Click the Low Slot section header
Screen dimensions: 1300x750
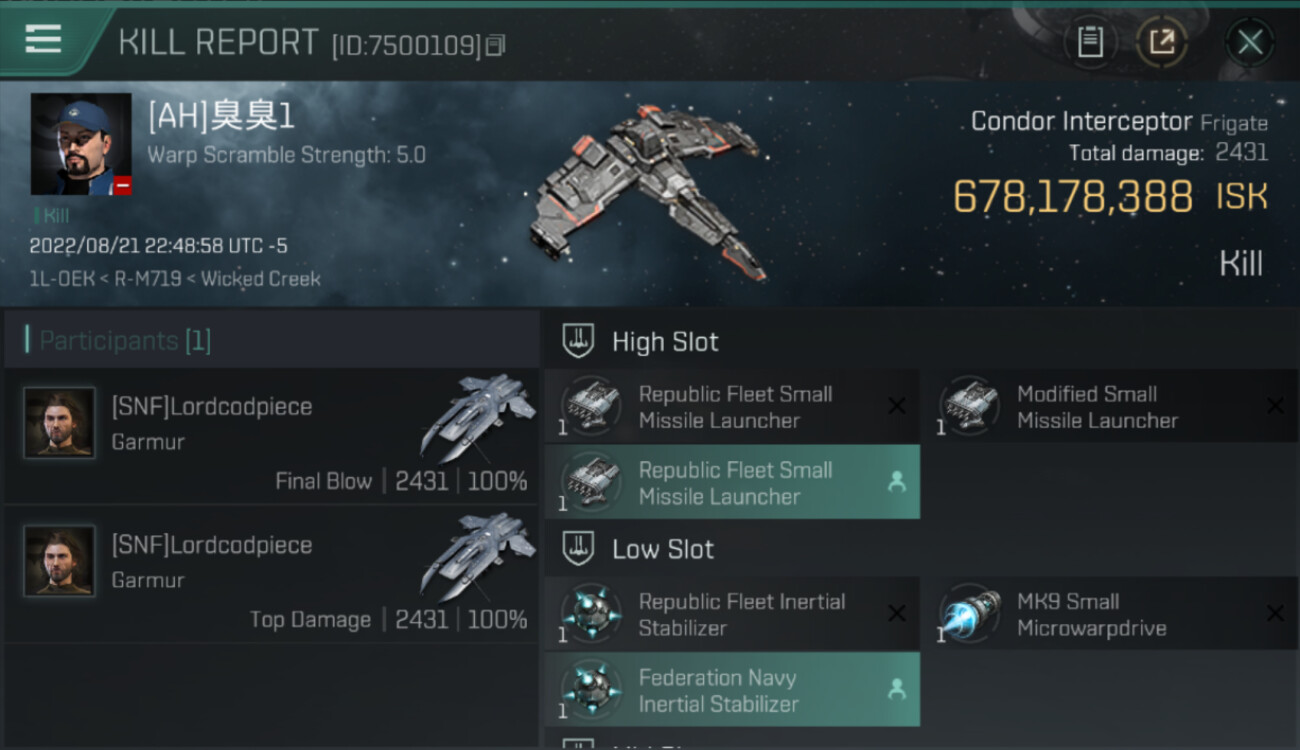tap(663, 549)
